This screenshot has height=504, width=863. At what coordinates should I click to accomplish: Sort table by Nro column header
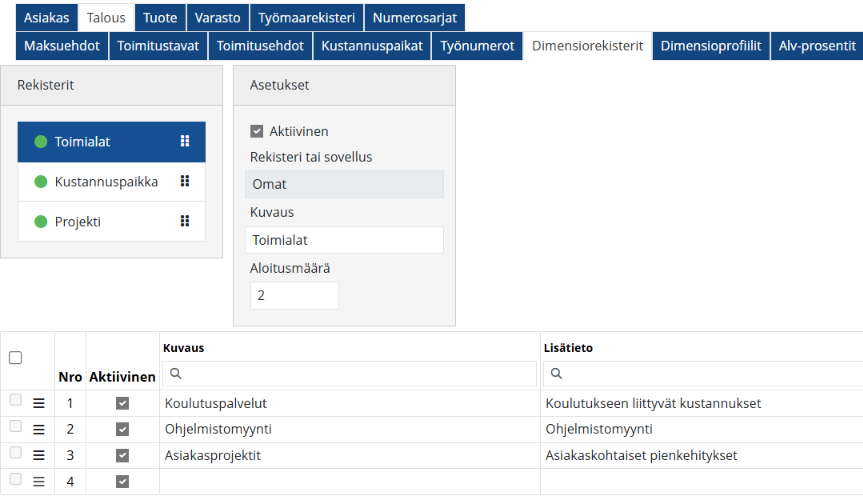[70, 377]
